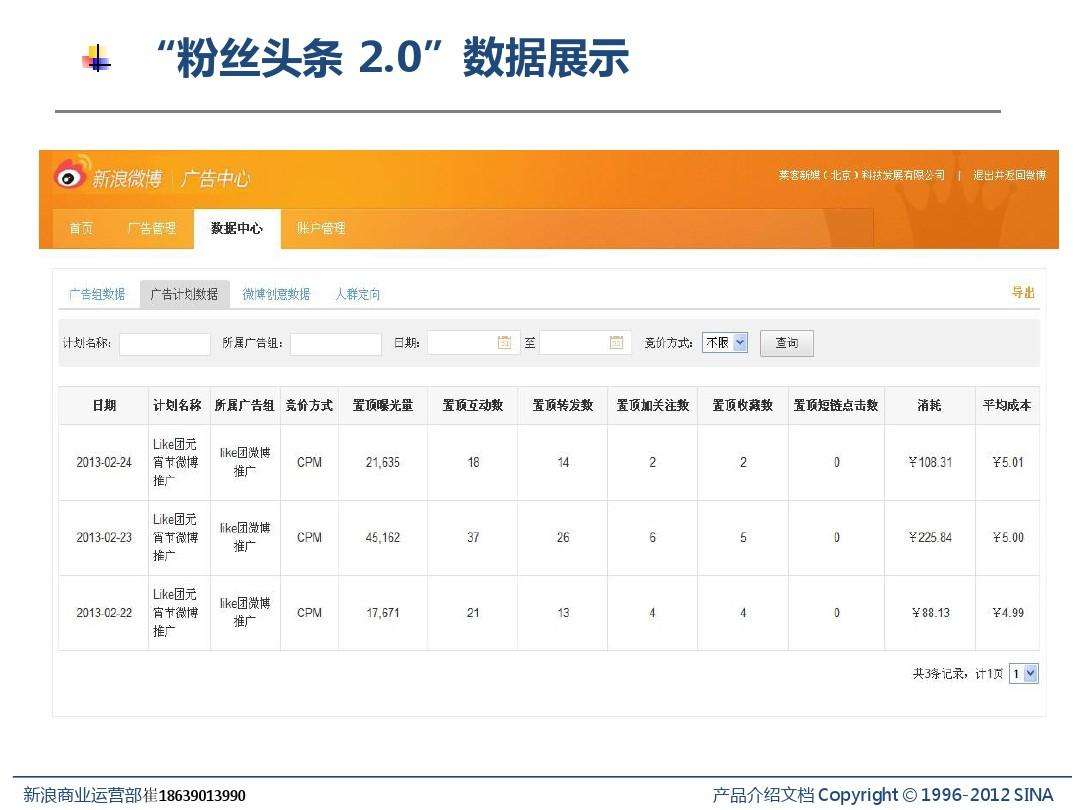Select the 数据中心 tab

click(237, 228)
